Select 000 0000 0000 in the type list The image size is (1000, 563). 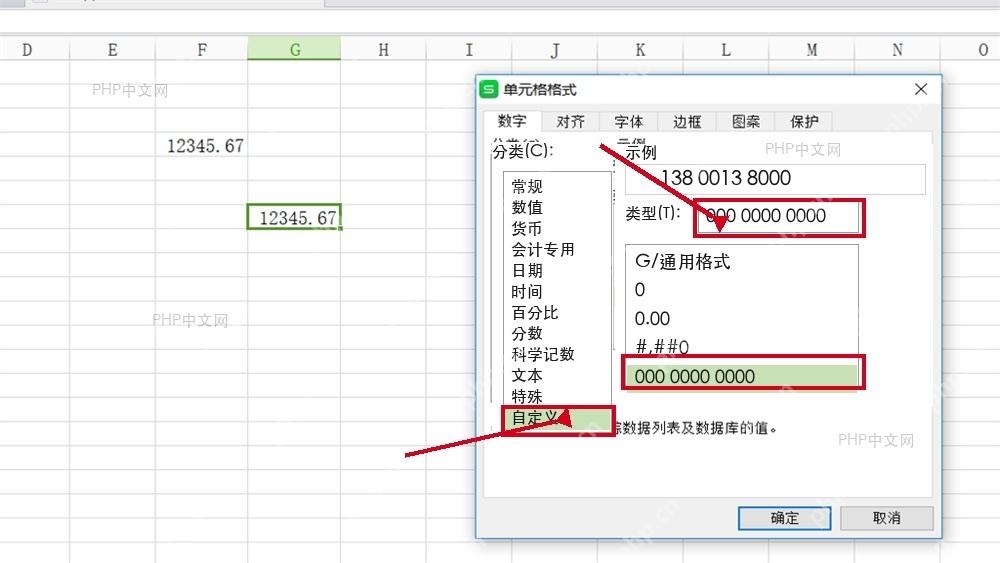(742, 376)
